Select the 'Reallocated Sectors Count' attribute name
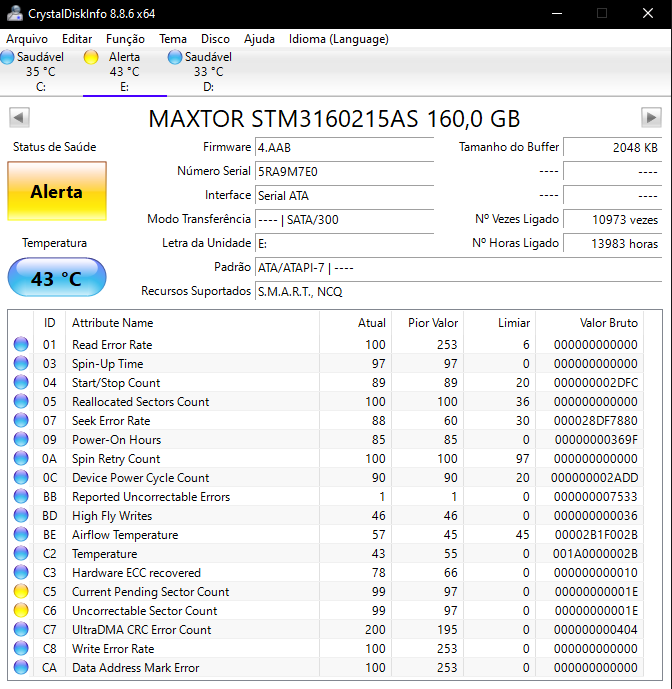This screenshot has height=689, width=672. click(x=141, y=402)
